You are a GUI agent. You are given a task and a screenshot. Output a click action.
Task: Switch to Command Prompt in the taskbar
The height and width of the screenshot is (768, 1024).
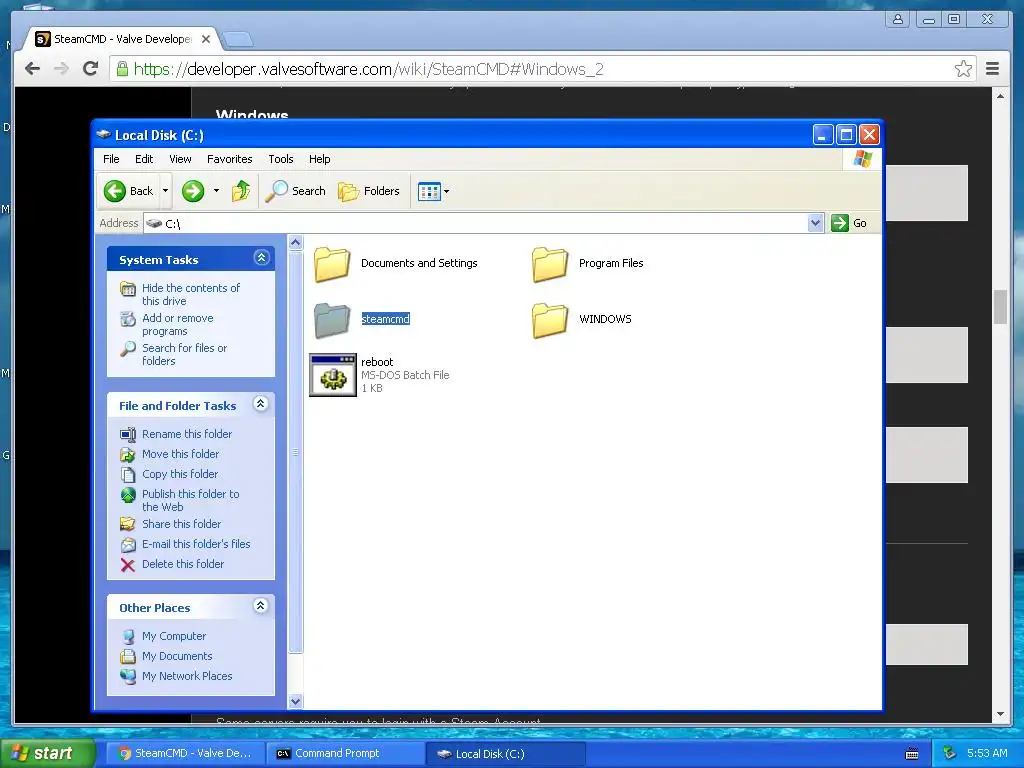pyautogui.click(x=345, y=754)
